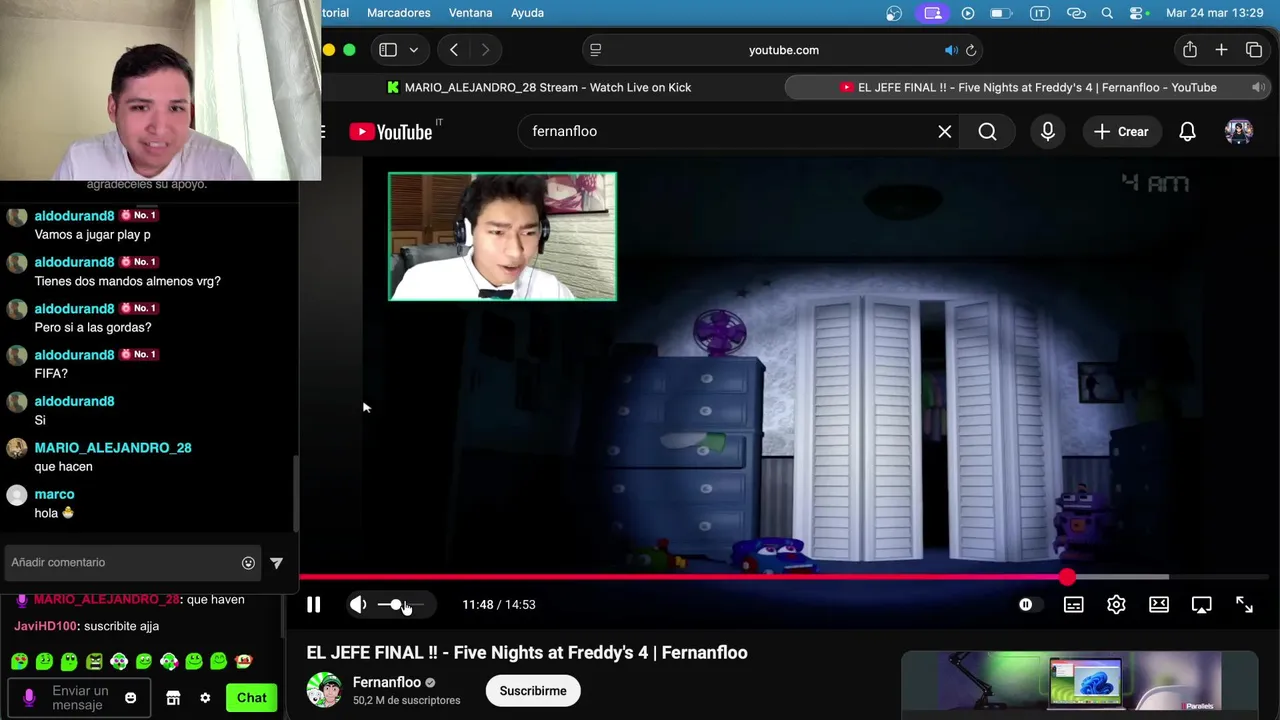Open the Ayuda menu
This screenshot has height=720, width=1280.
coord(527,13)
